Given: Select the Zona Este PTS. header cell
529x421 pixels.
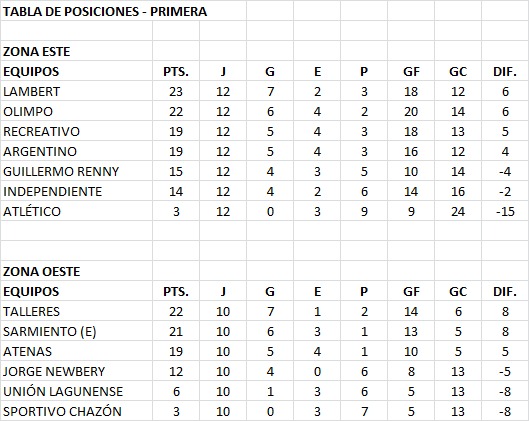Looking at the screenshot, I should coord(176,72).
